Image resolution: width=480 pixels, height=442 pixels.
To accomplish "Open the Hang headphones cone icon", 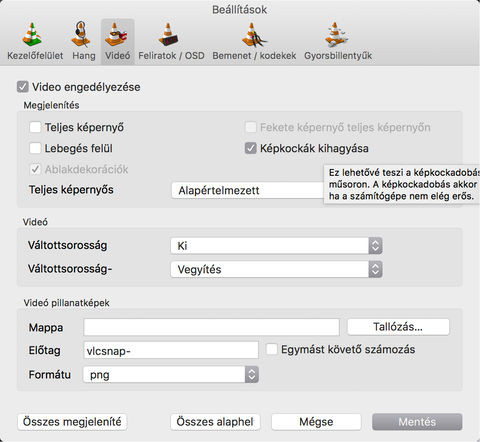I will (81, 34).
